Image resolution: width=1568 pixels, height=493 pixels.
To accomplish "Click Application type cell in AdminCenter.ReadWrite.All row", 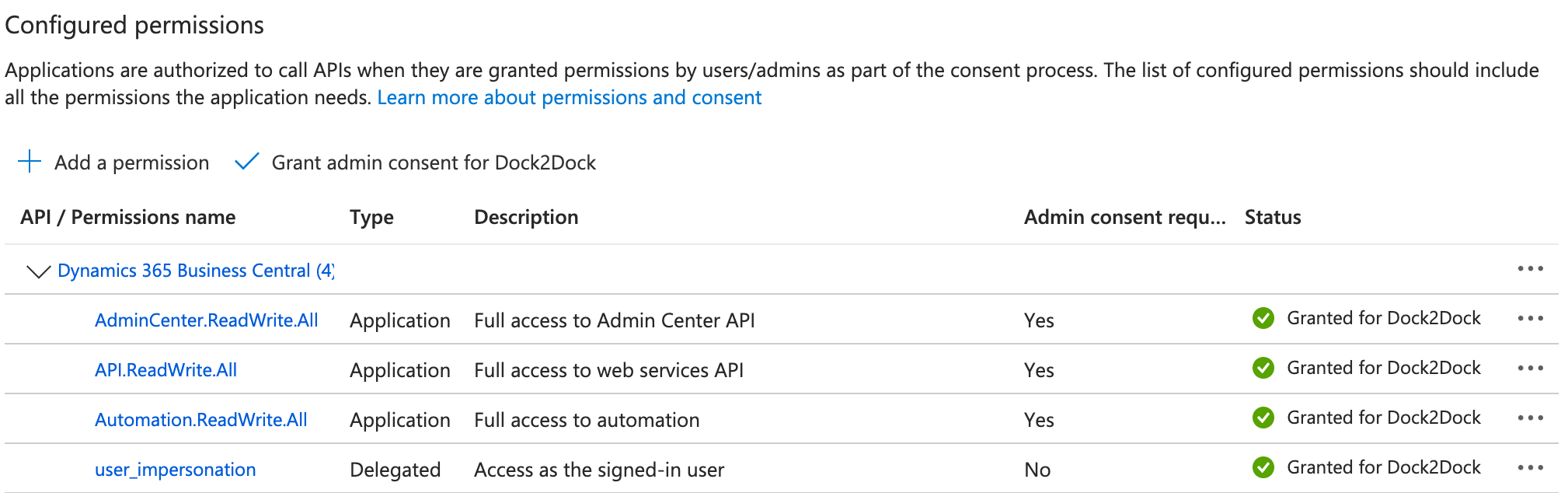I will pos(400,320).
